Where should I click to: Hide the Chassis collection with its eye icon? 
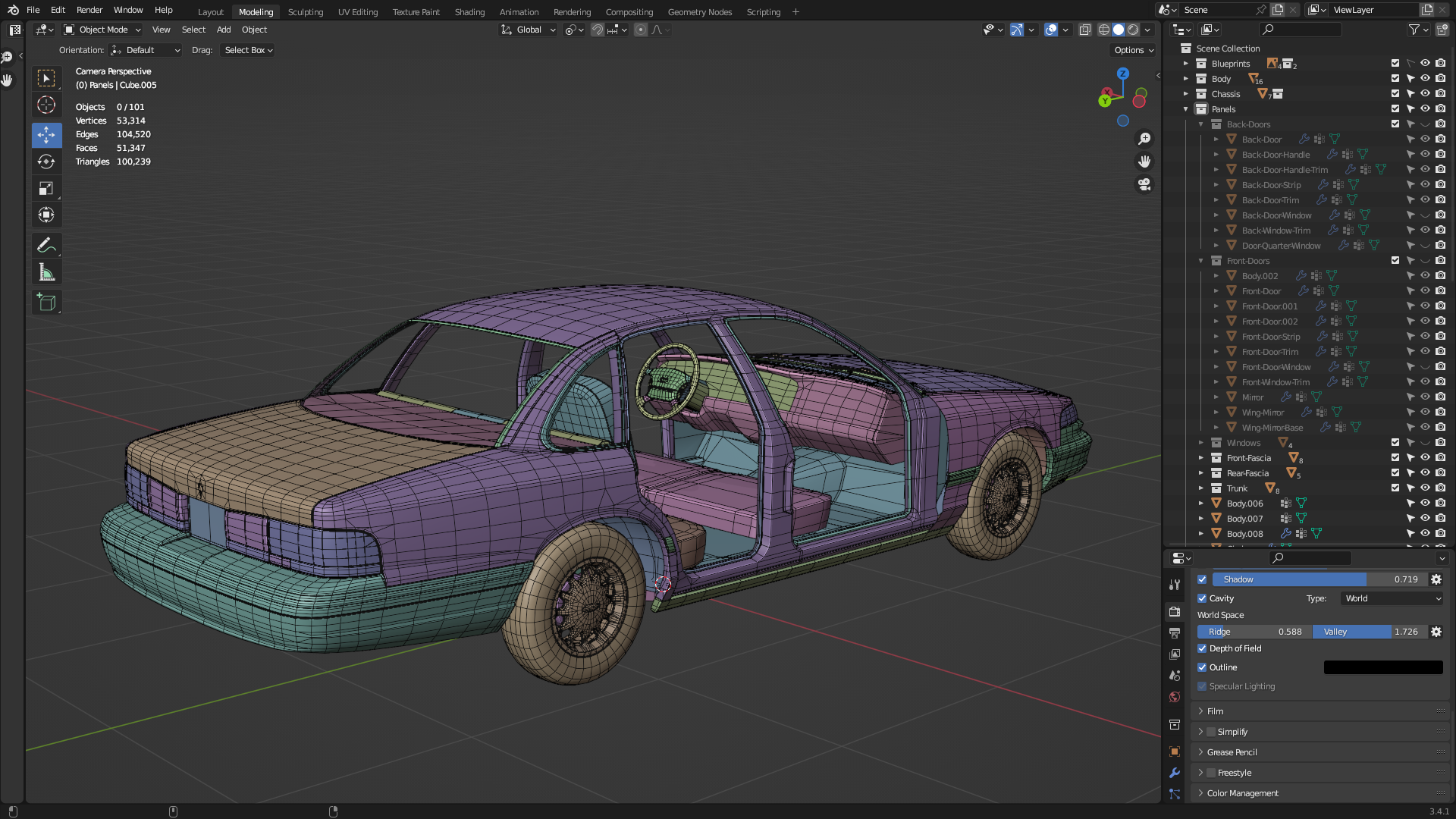1425,94
